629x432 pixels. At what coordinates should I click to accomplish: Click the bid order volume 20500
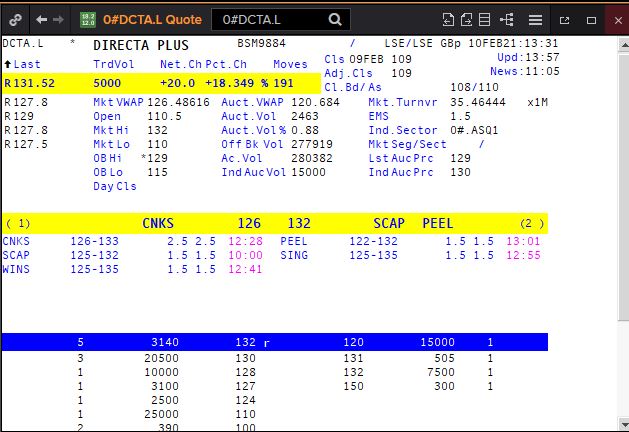point(161,358)
